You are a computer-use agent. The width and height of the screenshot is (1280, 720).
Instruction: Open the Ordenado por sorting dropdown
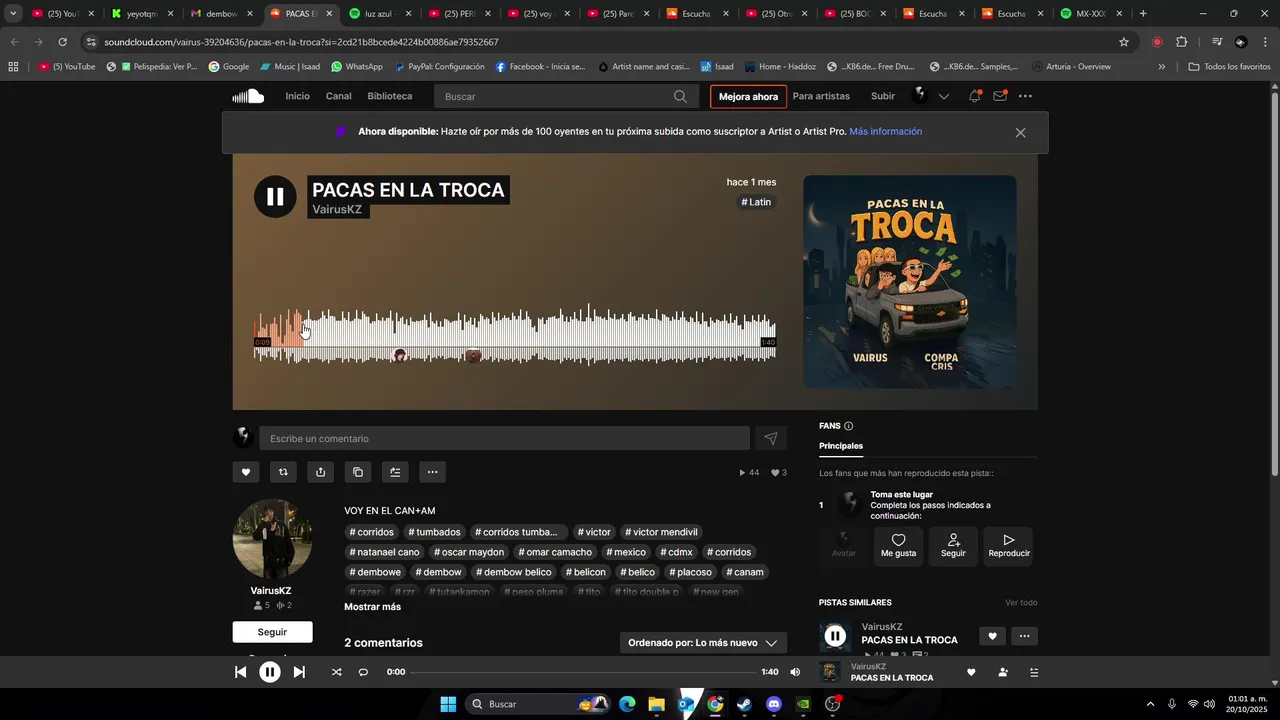(703, 643)
